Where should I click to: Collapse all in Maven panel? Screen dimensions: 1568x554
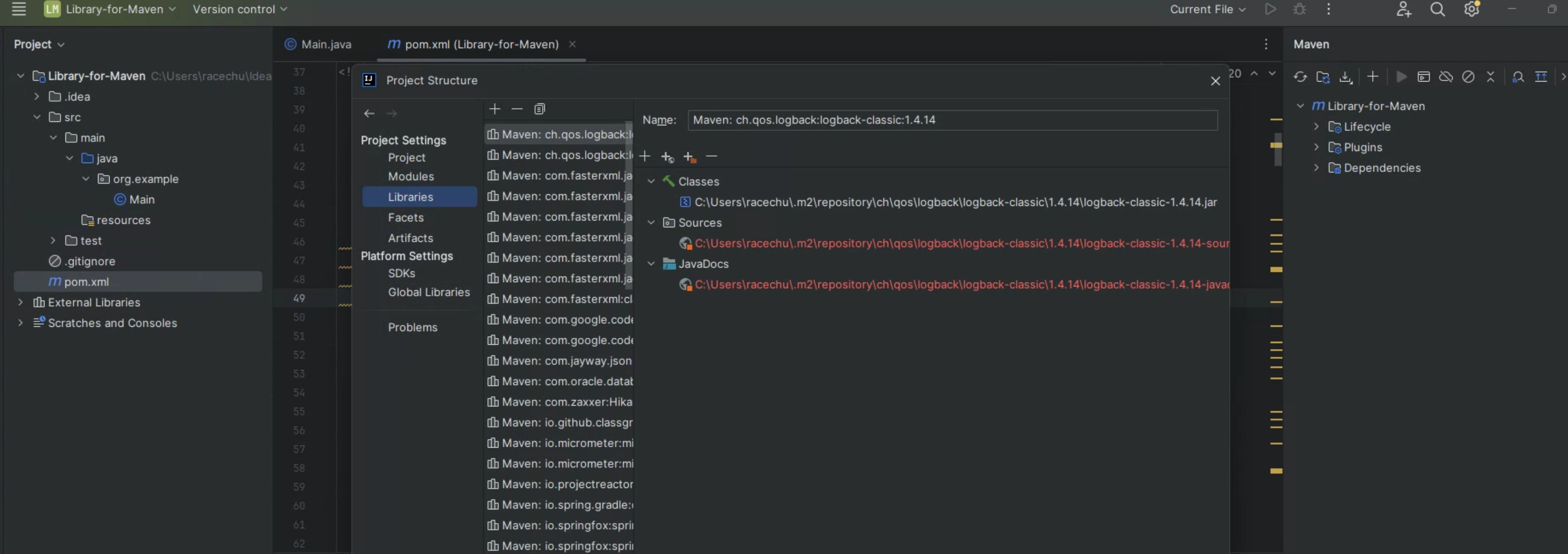click(x=1490, y=77)
